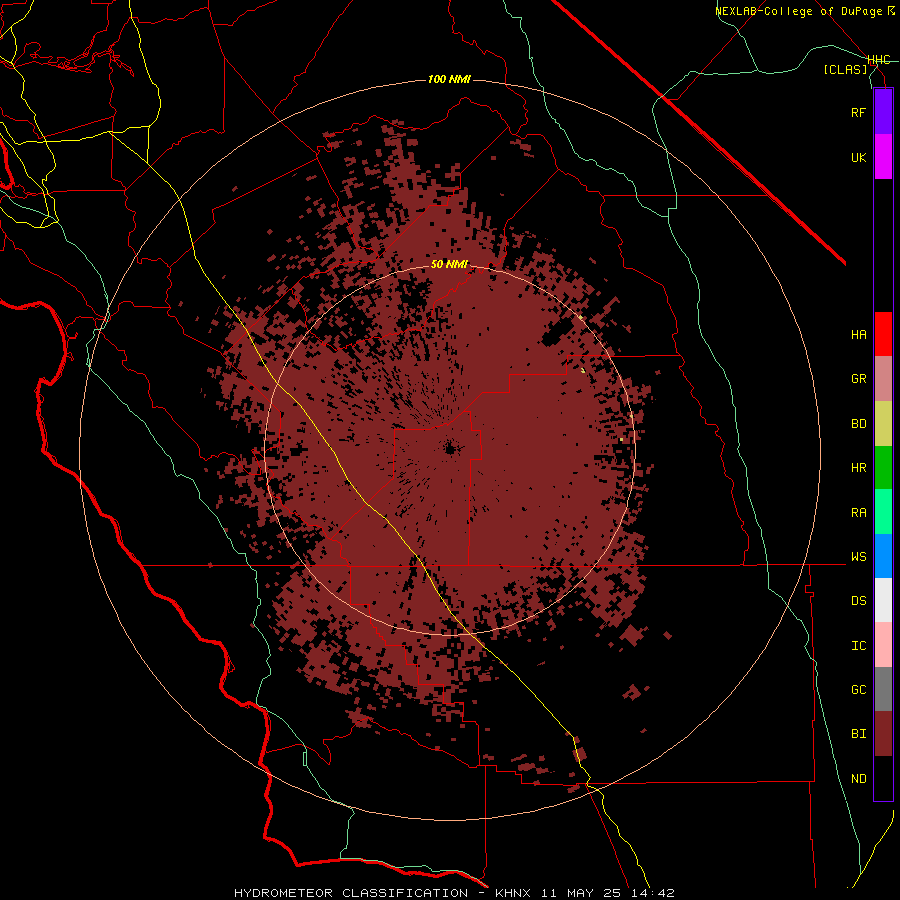The width and height of the screenshot is (900, 900).
Task: Click the NEXLAB-College of DuPage text
Action: [x=800, y=11]
